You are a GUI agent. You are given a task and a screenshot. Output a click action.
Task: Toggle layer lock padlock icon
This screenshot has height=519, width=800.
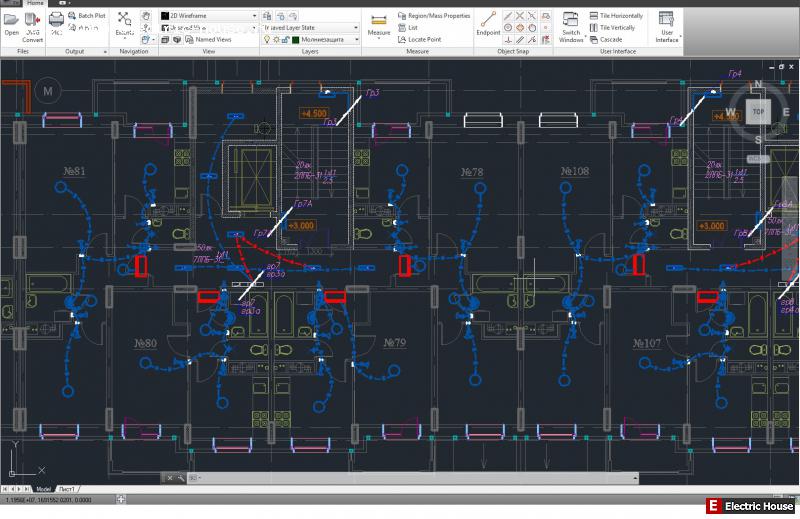click(x=284, y=40)
